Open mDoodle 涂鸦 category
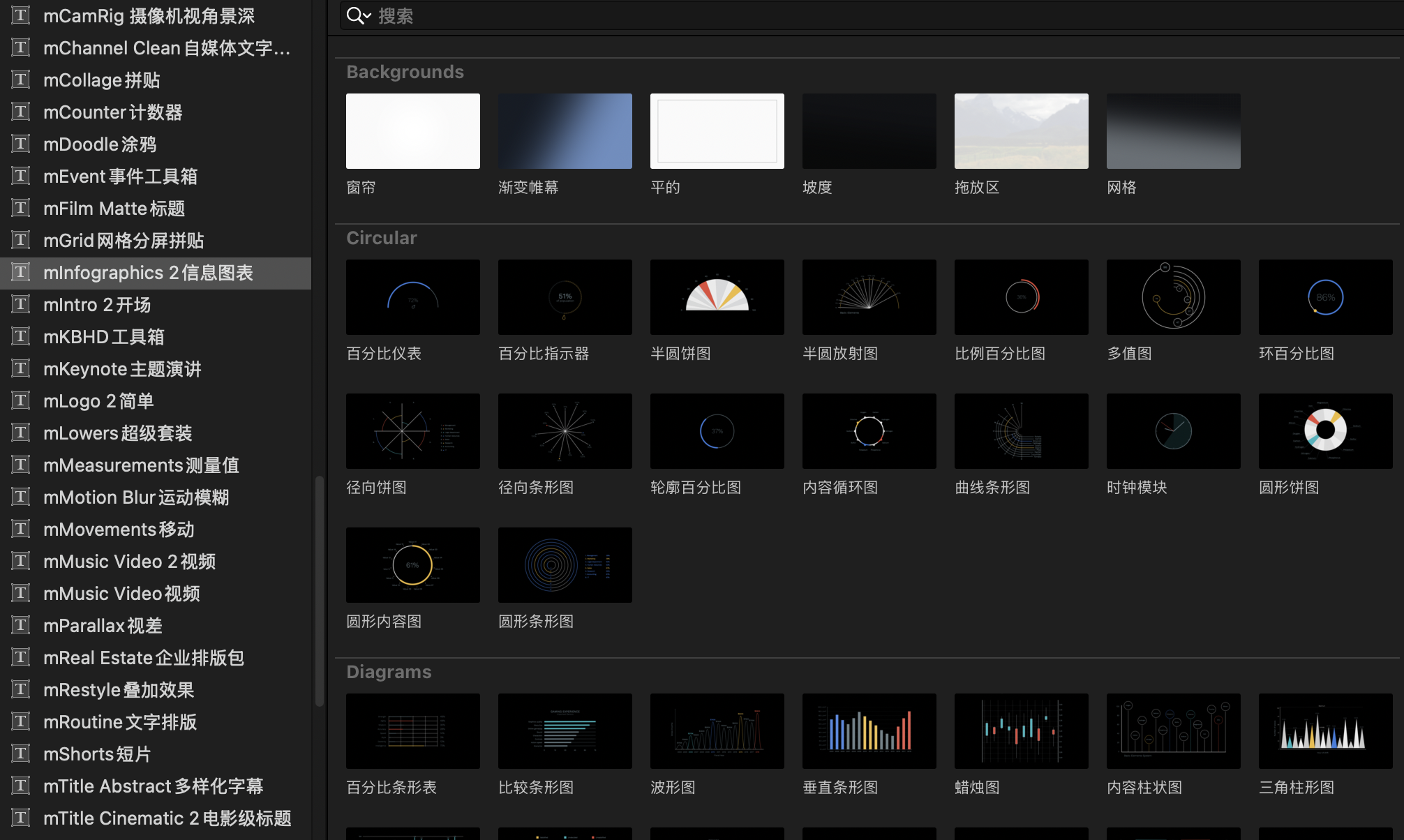 [156, 144]
